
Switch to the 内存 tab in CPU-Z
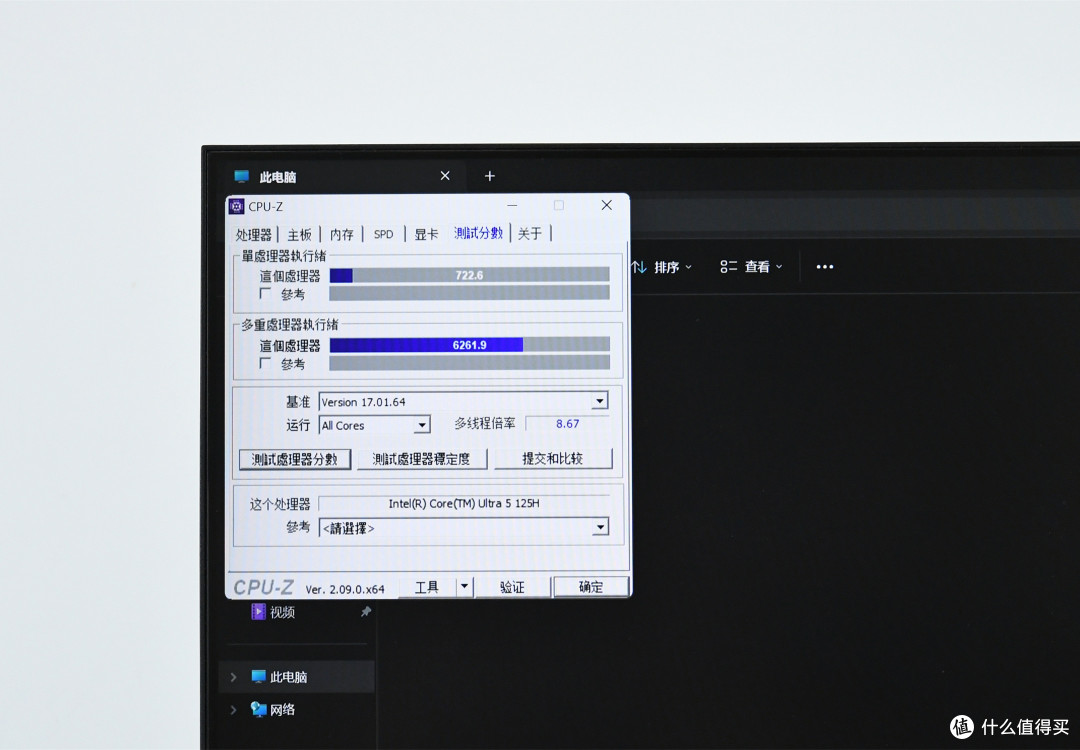click(342, 235)
